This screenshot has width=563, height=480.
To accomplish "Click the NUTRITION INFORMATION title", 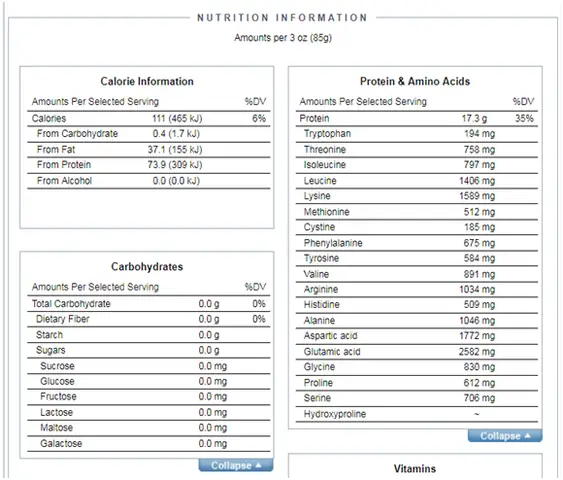I will click(x=282, y=18).
